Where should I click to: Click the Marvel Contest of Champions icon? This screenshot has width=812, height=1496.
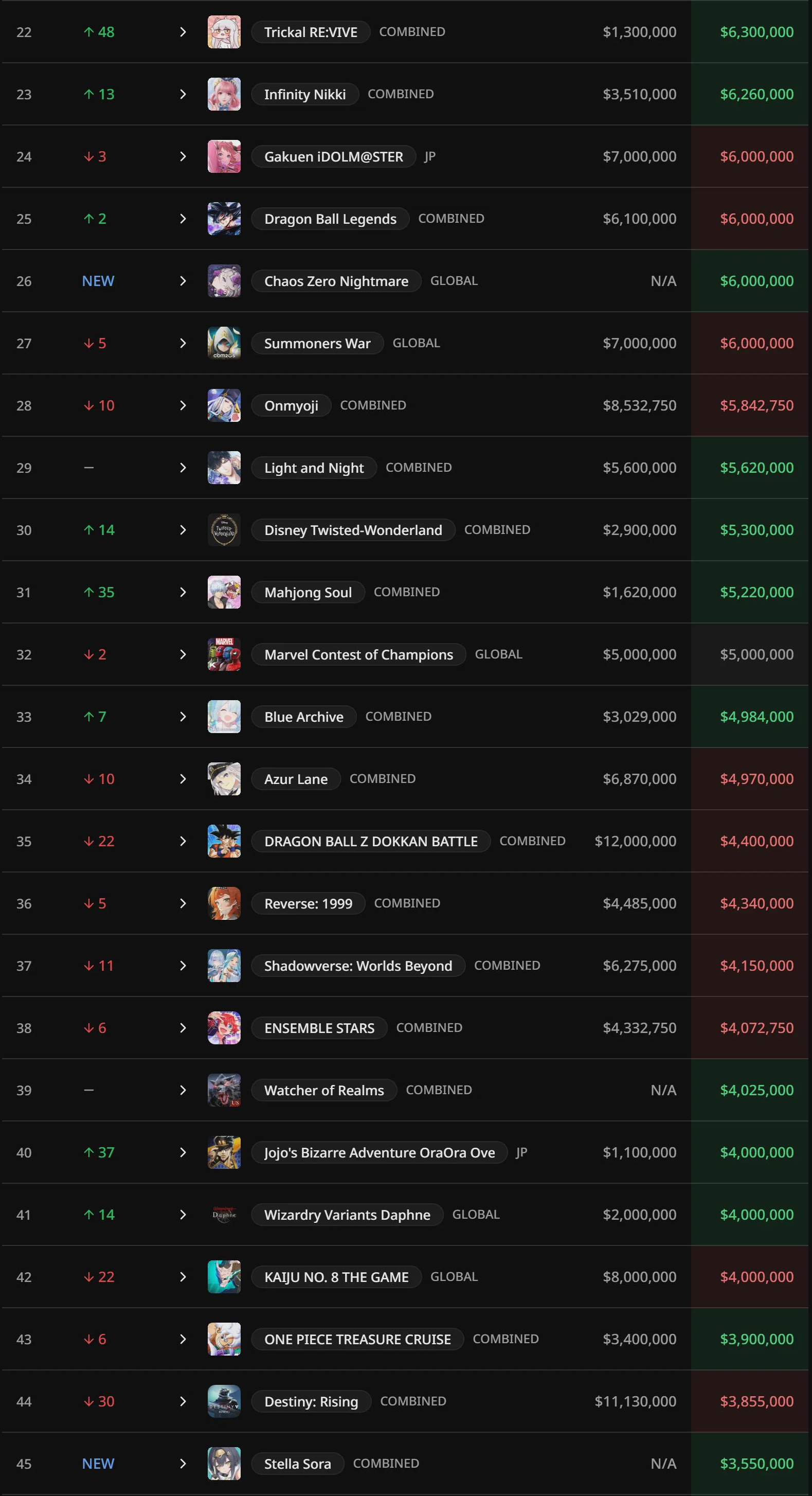(x=224, y=654)
